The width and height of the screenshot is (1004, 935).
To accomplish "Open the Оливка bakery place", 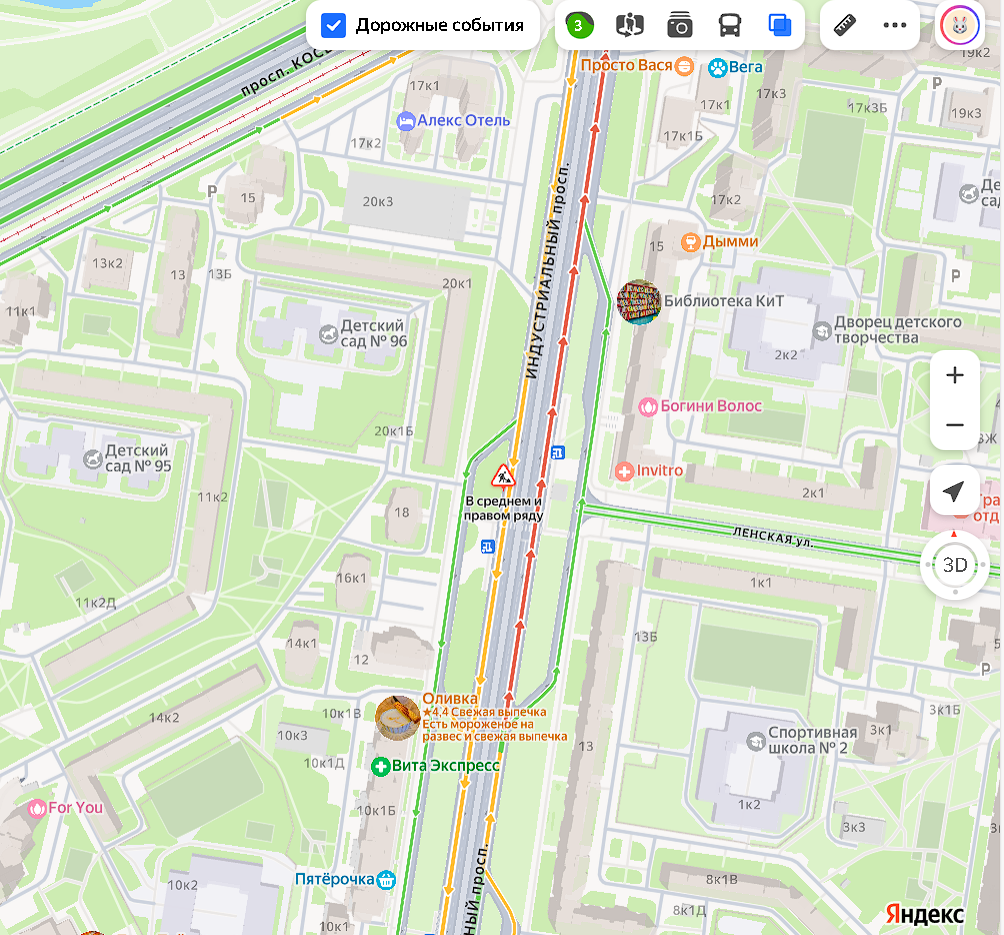I will point(397,718).
